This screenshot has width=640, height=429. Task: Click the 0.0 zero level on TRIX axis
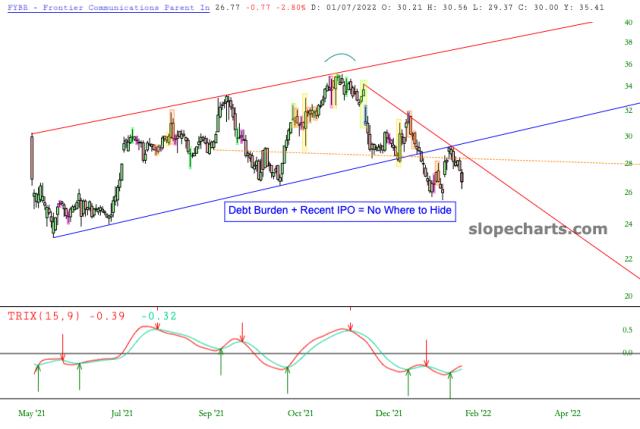pyautogui.click(x=627, y=353)
